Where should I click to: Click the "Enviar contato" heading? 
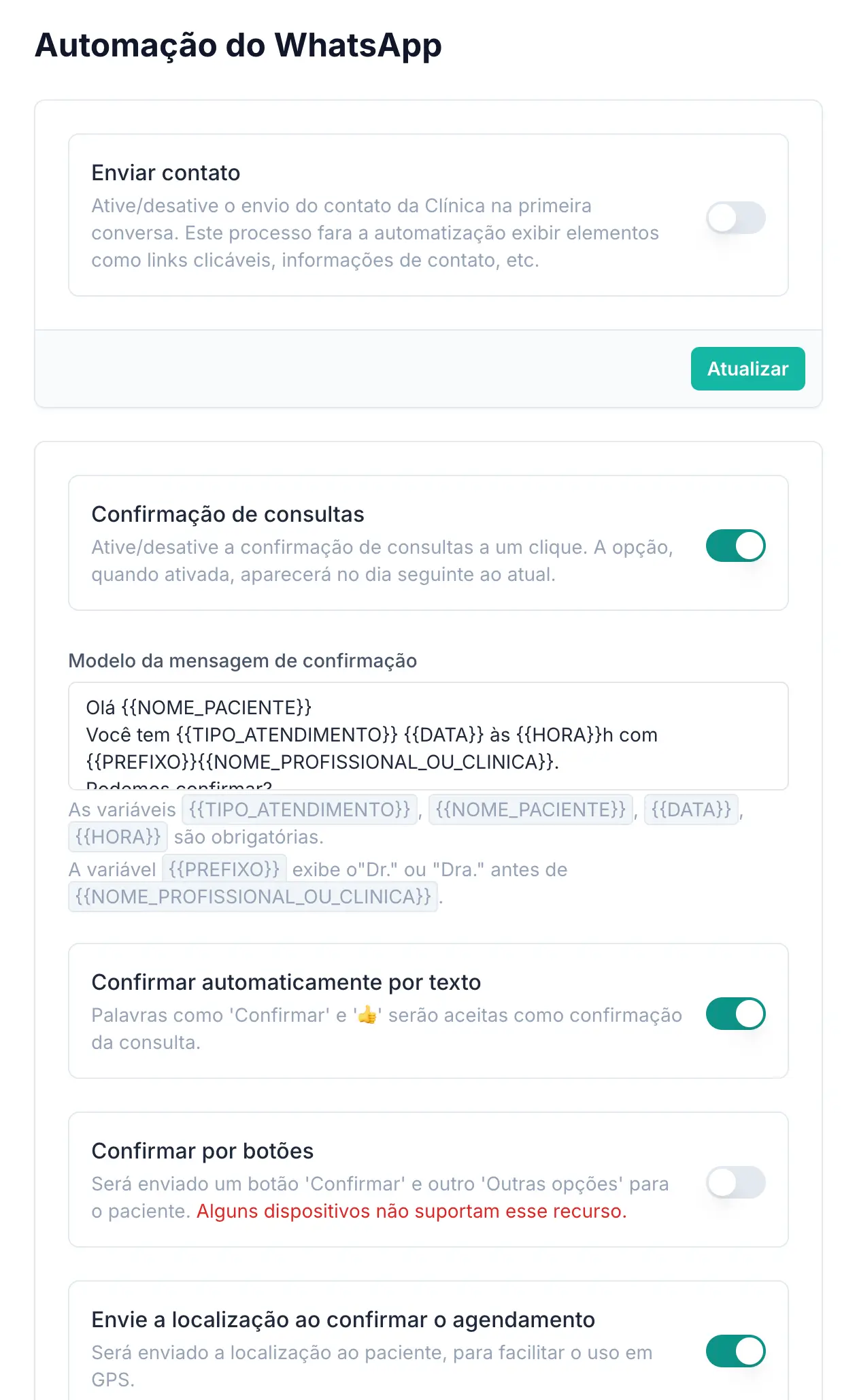pyautogui.click(x=166, y=173)
